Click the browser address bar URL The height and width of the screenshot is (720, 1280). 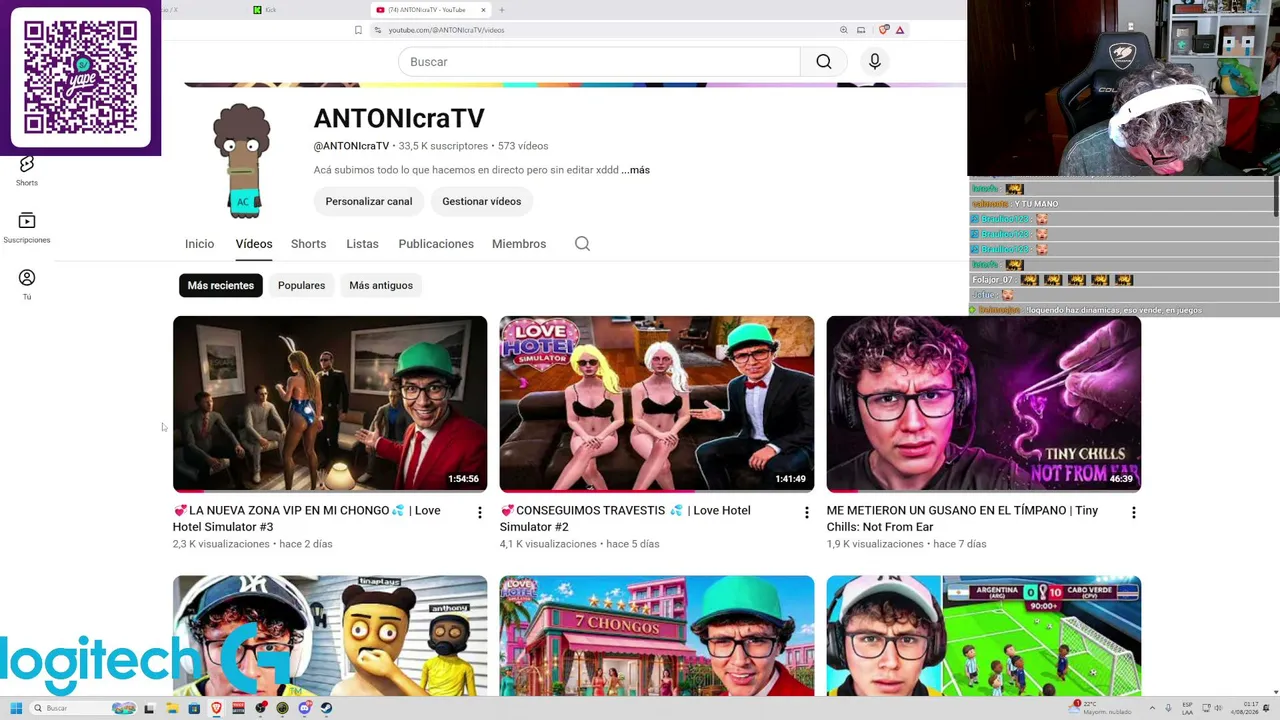click(446, 30)
